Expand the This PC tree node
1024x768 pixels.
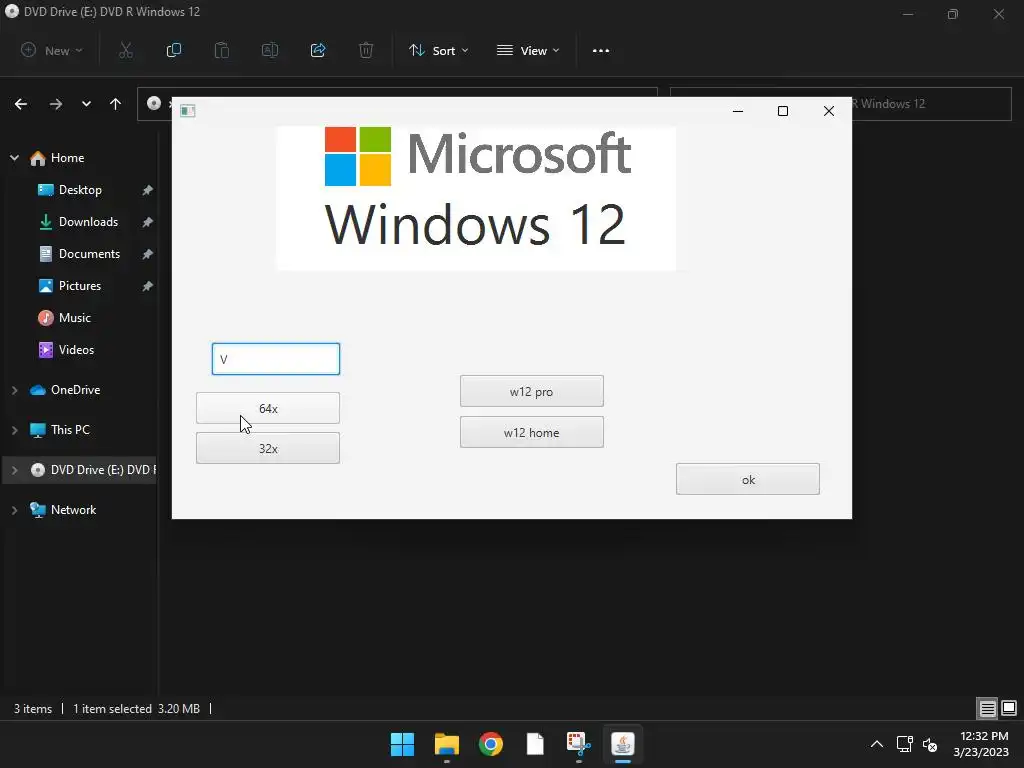click(x=14, y=430)
